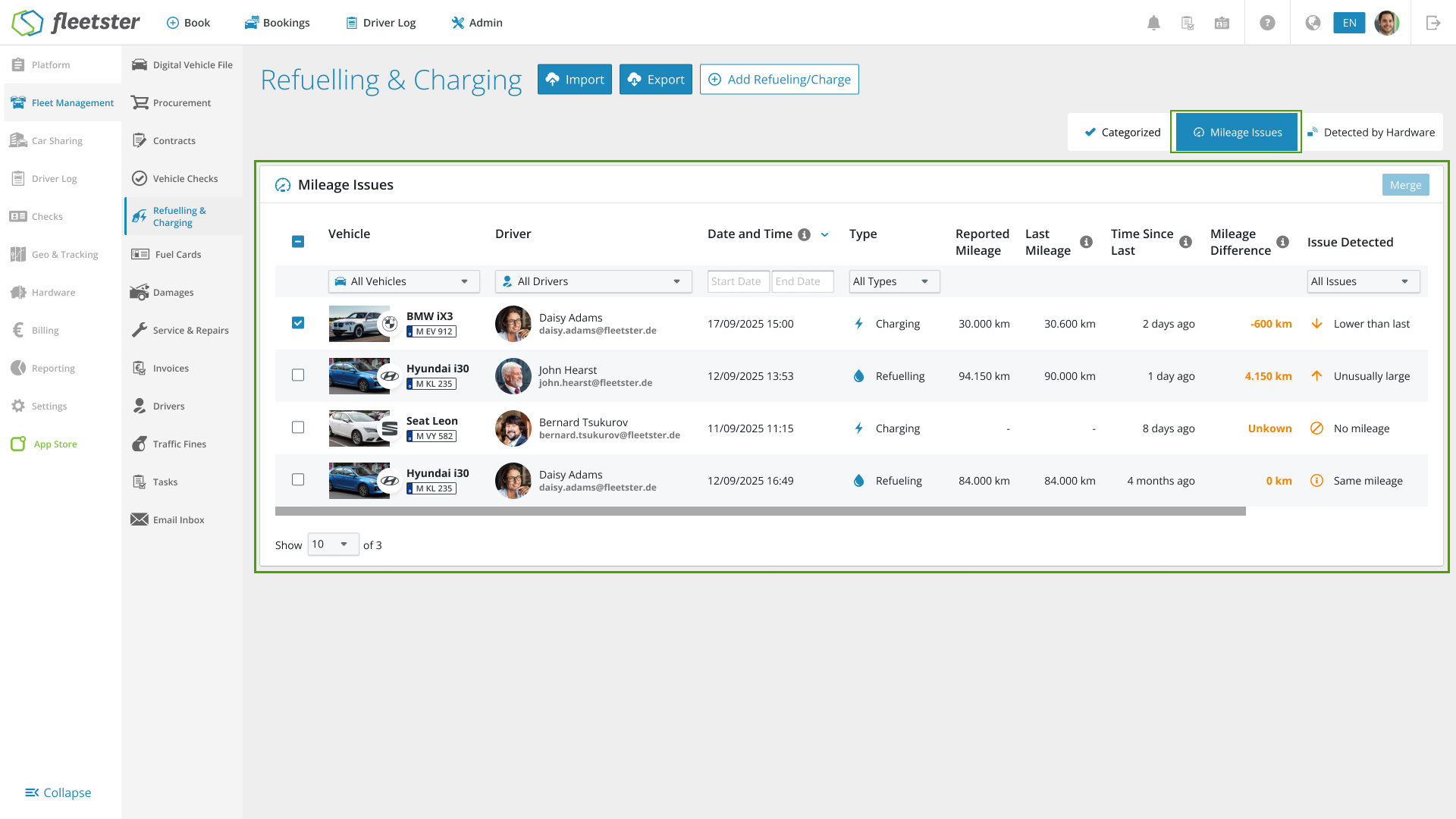The width and height of the screenshot is (1456, 819).
Task: Click the Start Date input field
Action: [738, 281]
